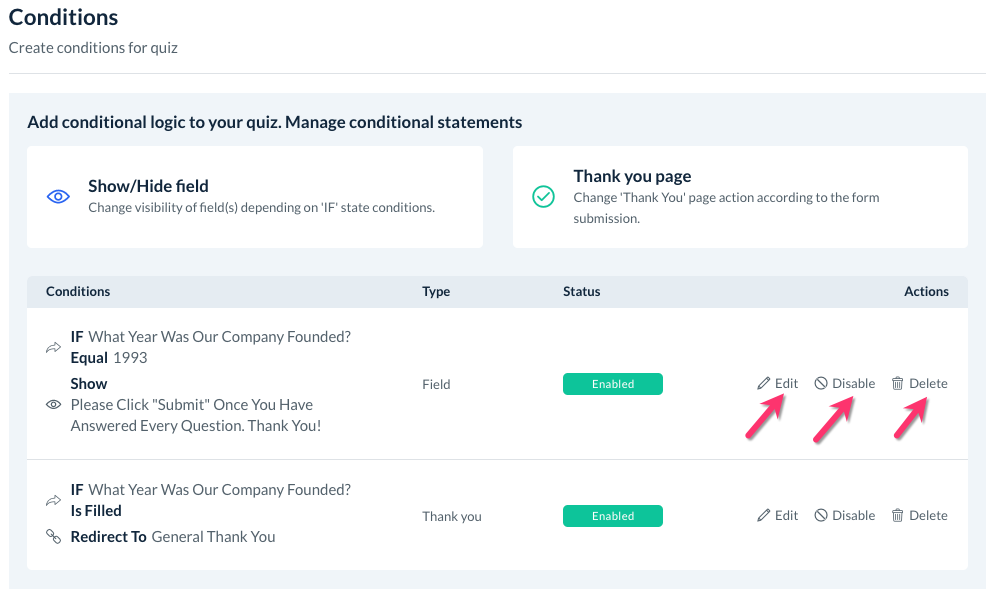Click the eye icon in Show/Hide field card
The image size is (998, 599).
58,197
